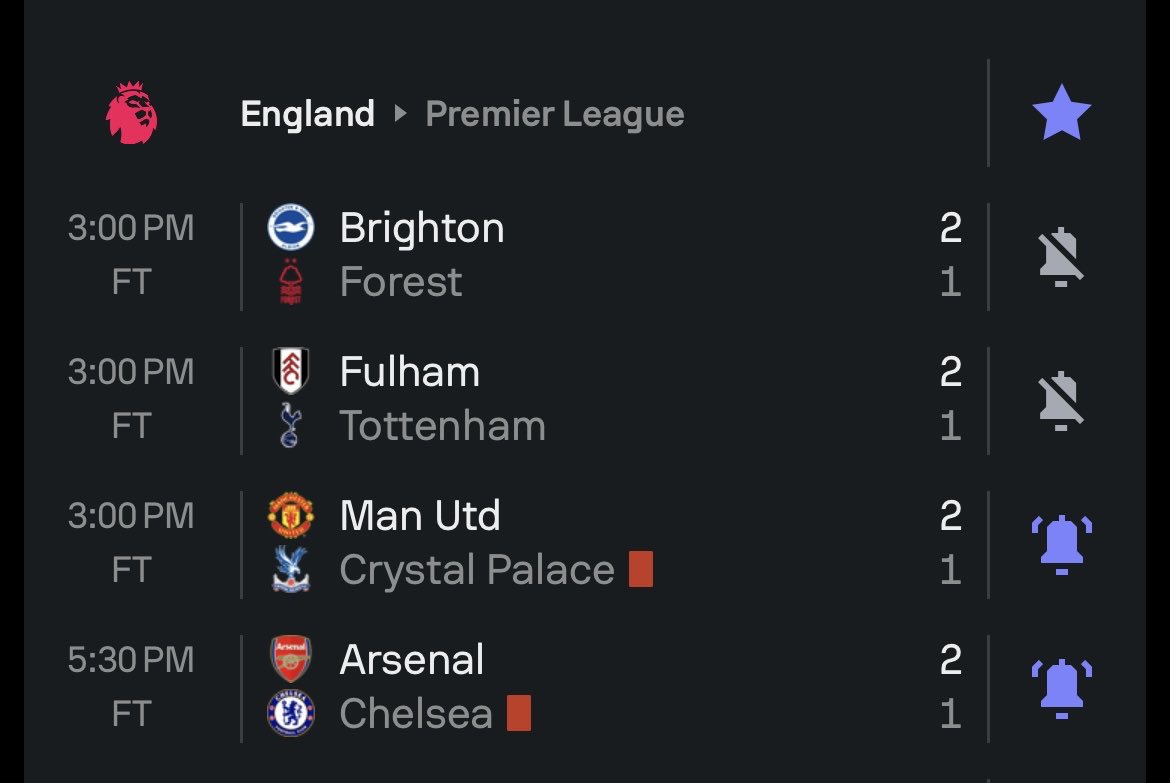Click the Man Utd club crest
The image size is (1170, 783).
coord(290,515)
